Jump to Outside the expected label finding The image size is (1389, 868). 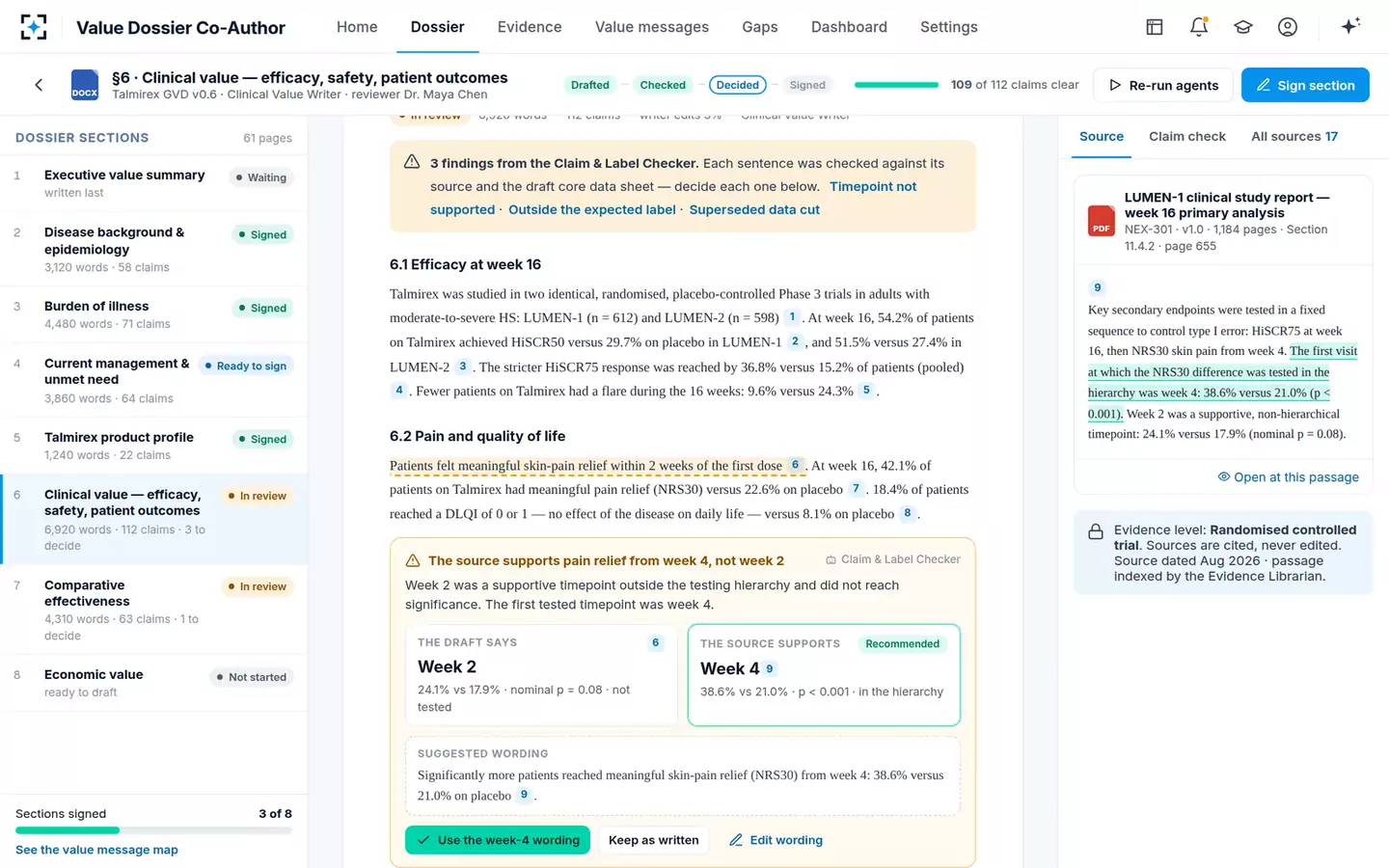(x=592, y=209)
